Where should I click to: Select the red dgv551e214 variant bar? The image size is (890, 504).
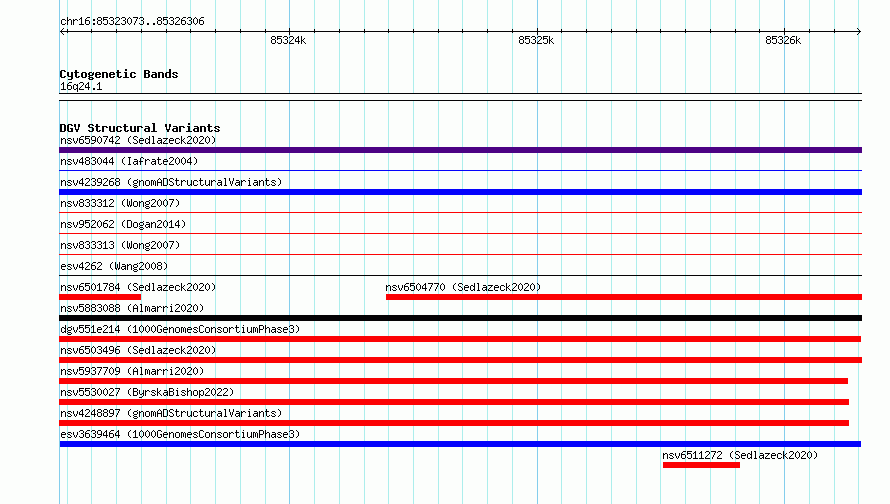tap(460, 339)
